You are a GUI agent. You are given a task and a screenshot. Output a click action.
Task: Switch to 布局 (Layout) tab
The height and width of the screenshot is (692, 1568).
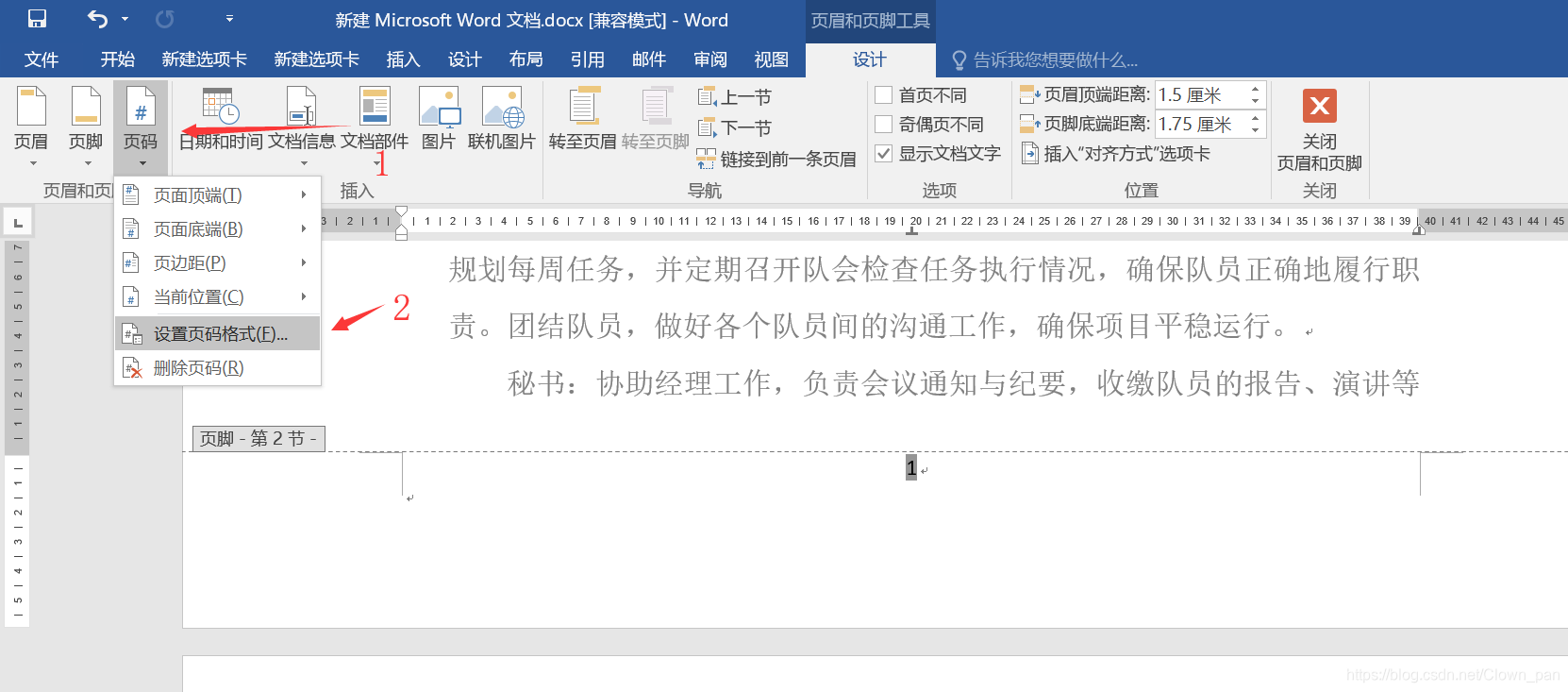pos(525,59)
